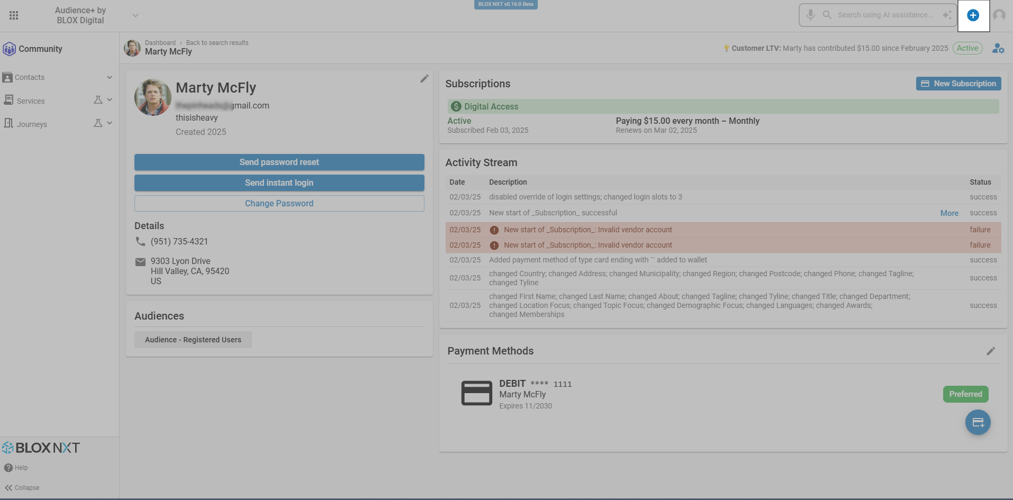Edit payment methods with the pencil icon
Screen dimensions: 1013x500
tap(991, 351)
